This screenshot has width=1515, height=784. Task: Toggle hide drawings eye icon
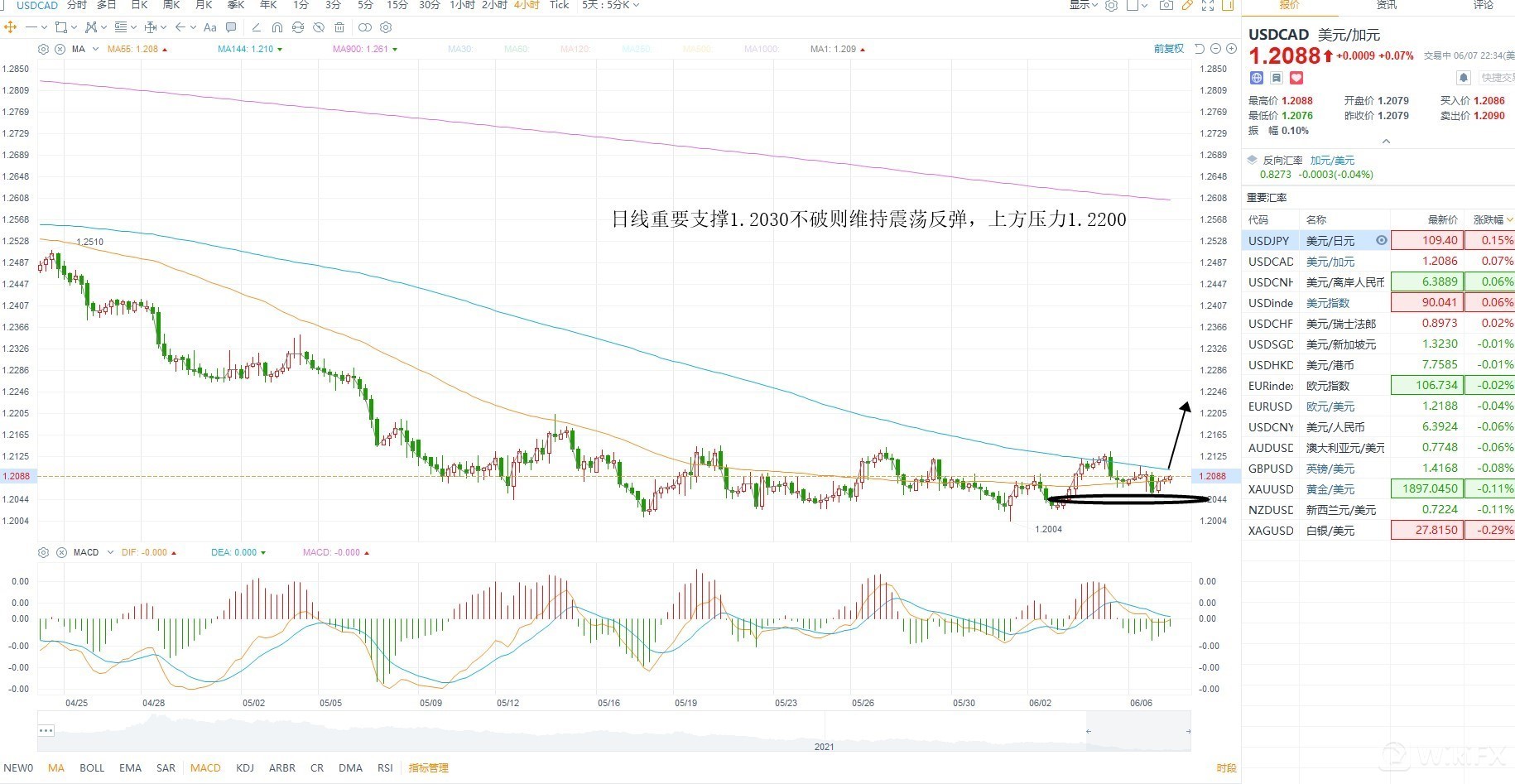coord(319,27)
